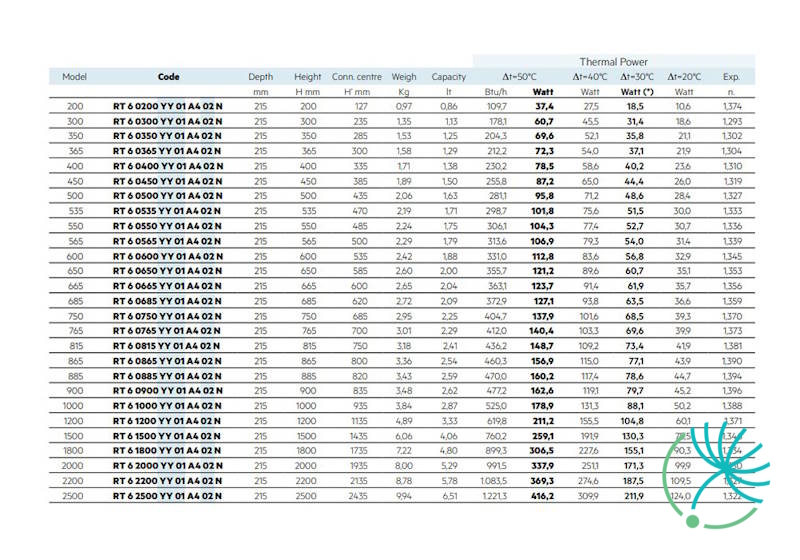Select code 'RT 6 0365 YY 01 A4 02 N'

click(x=167, y=151)
